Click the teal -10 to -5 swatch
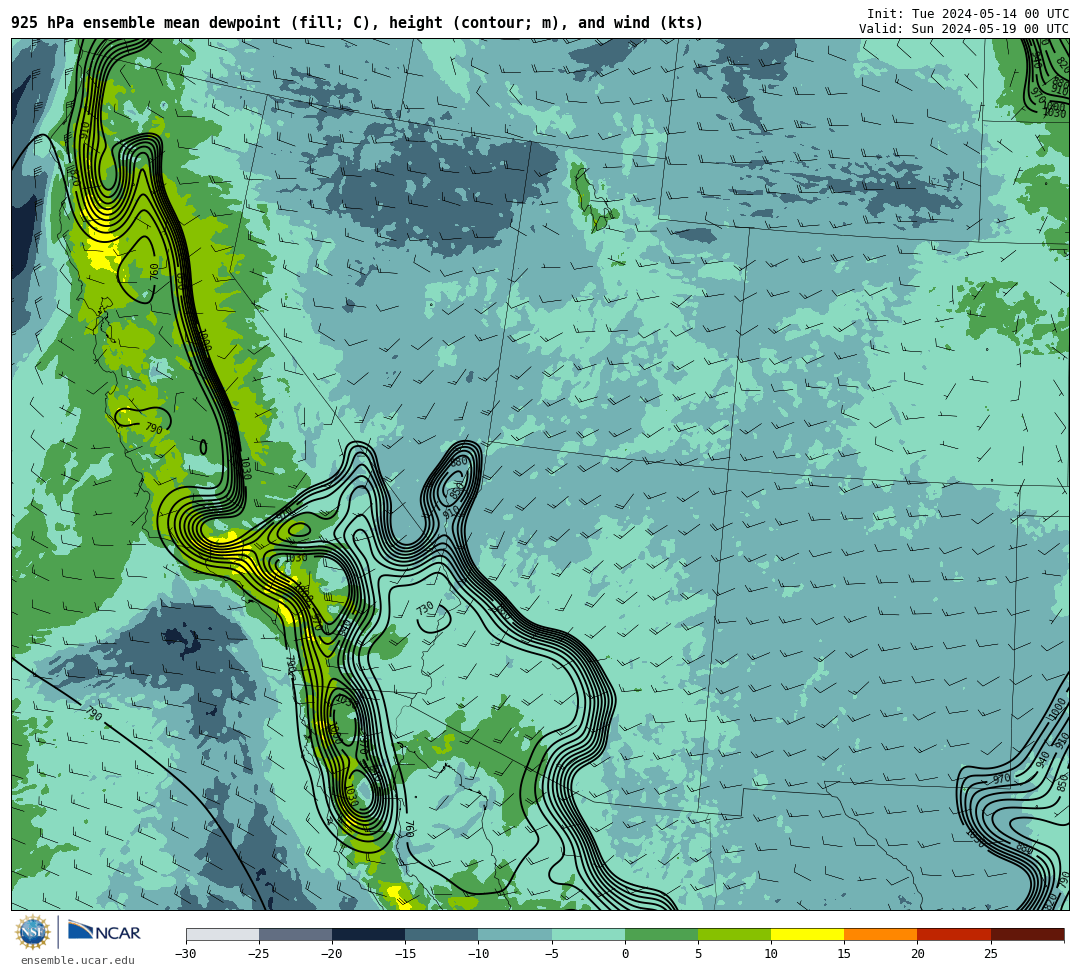The height and width of the screenshot is (973, 1080). 515,934
